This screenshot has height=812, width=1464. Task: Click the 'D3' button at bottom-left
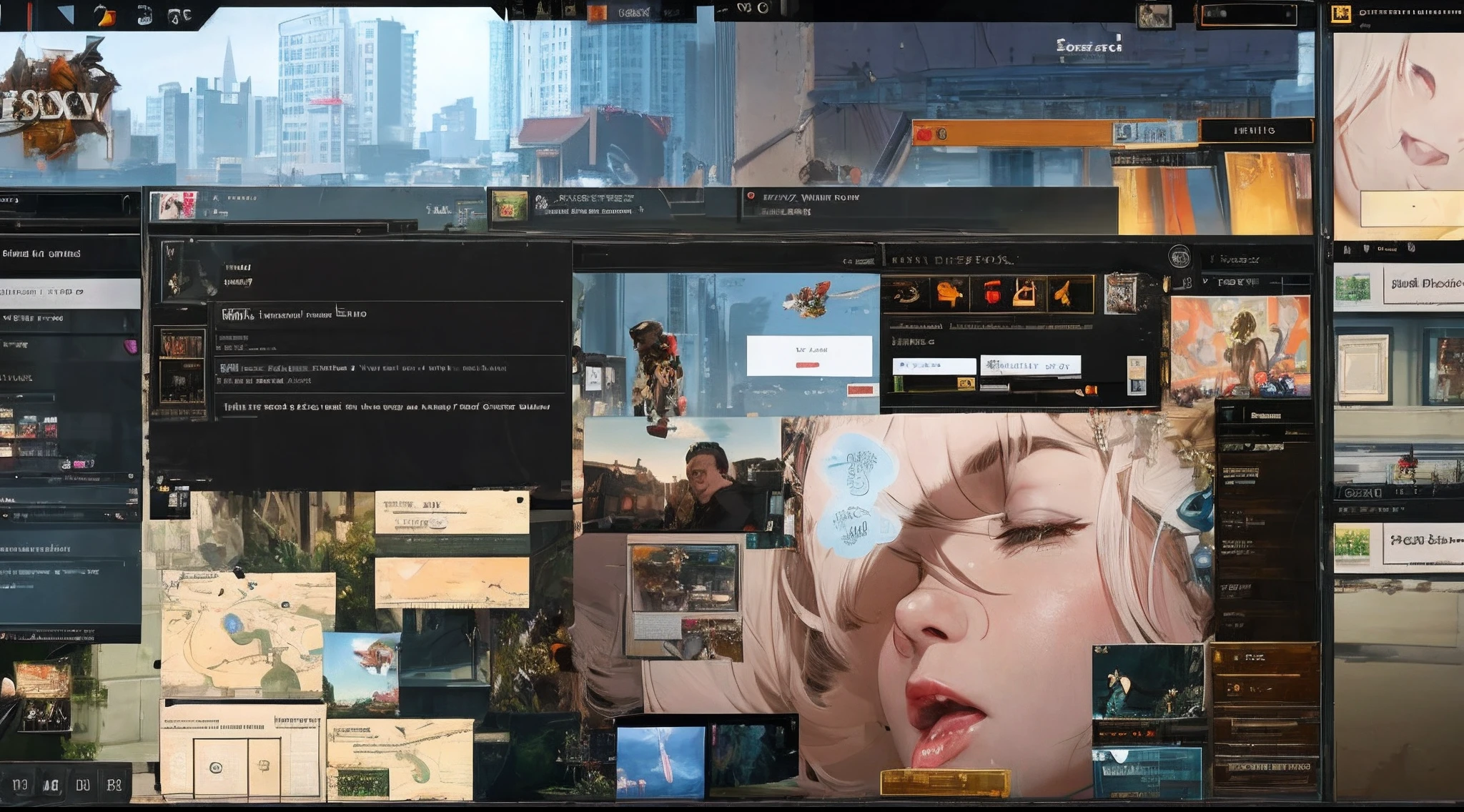(x=20, y=785)
